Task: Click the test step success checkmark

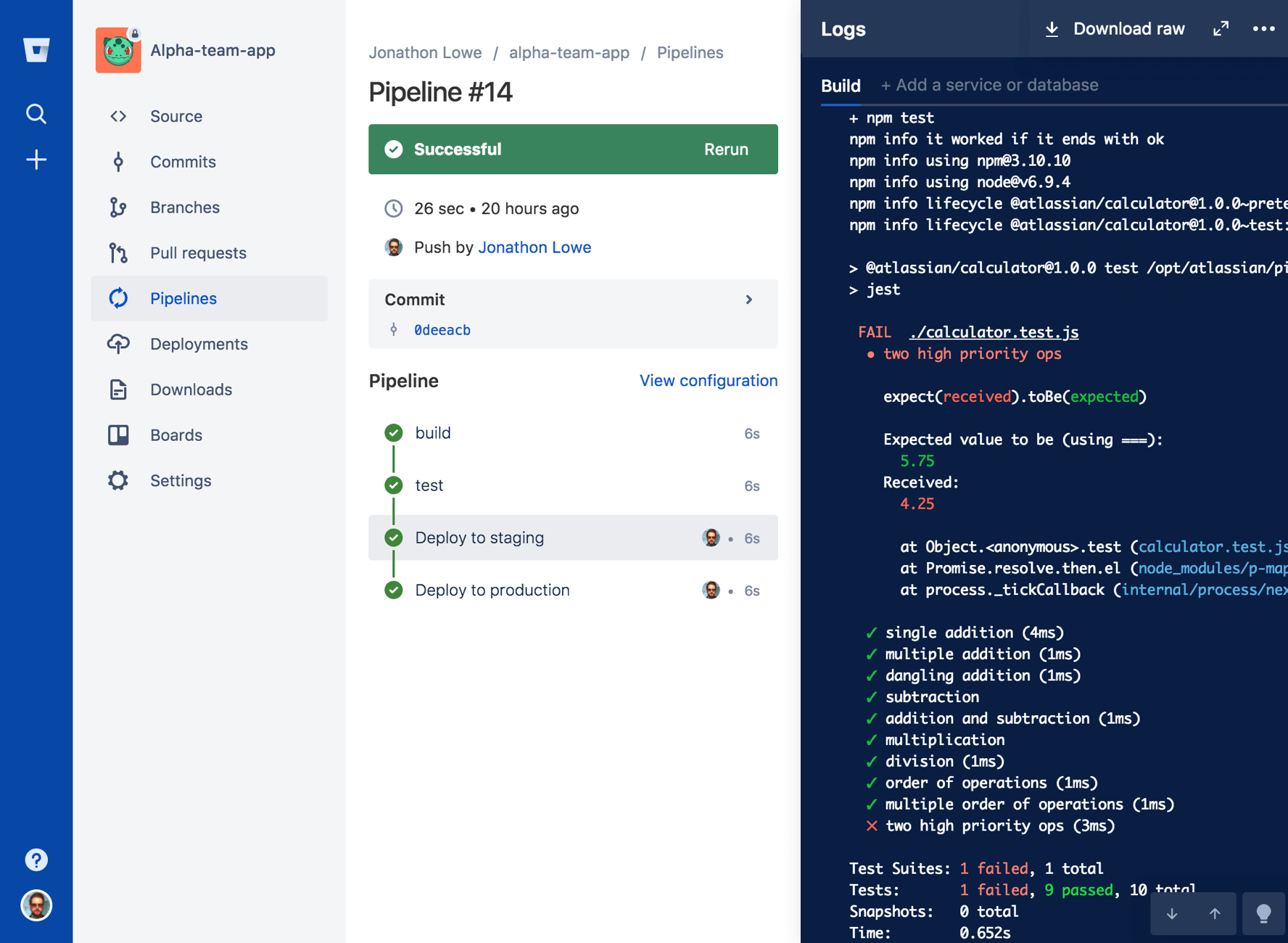Action: pos(394,485)
